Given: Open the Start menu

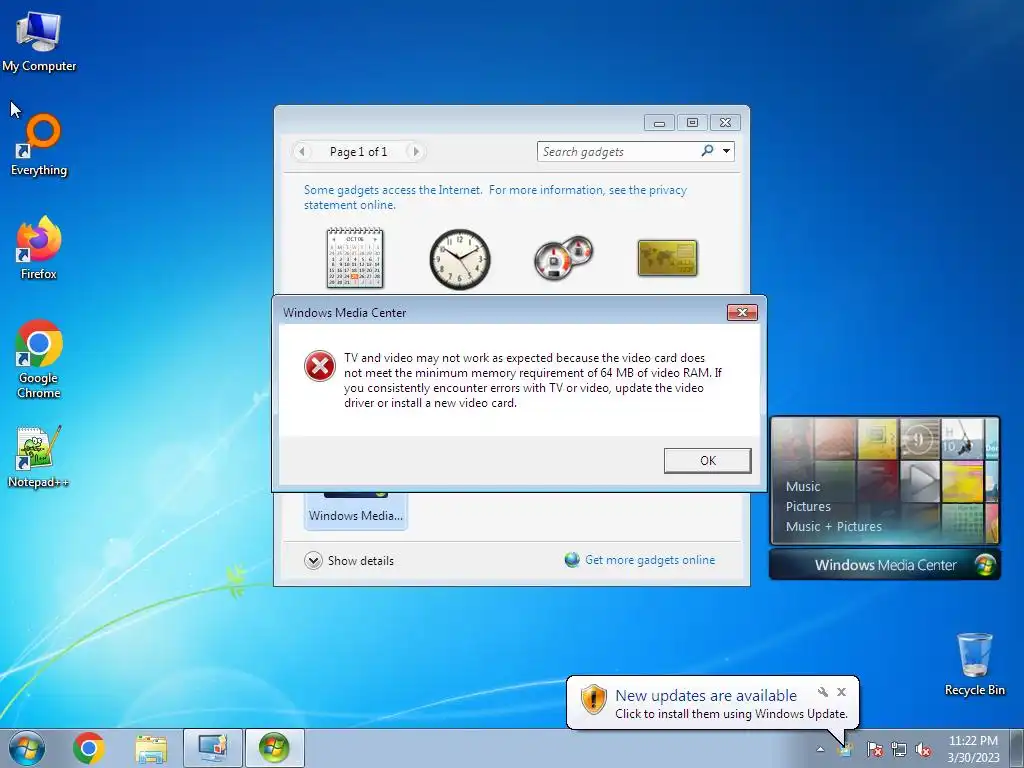Looking at the screenshot, I should click(x=27, y=748).
